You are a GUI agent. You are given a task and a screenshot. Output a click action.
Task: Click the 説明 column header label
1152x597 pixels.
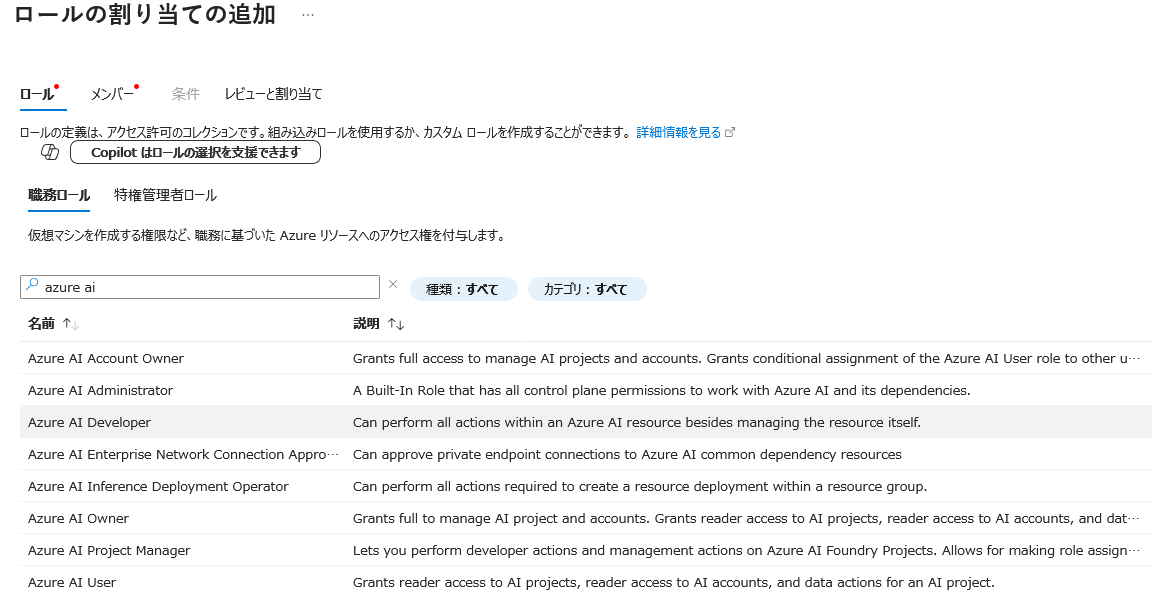pos(366,324)
